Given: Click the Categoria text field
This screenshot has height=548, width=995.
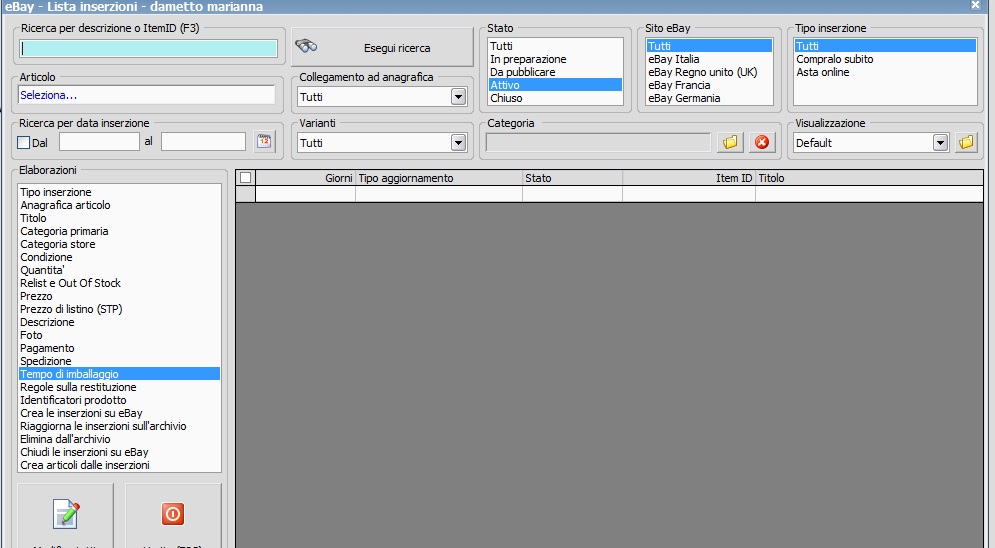Looking at the screenshot, I should click(598, 143).
